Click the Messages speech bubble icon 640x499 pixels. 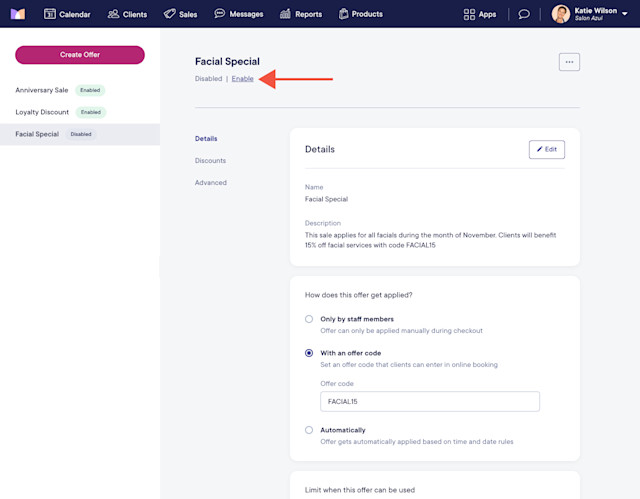pos(220,13)
